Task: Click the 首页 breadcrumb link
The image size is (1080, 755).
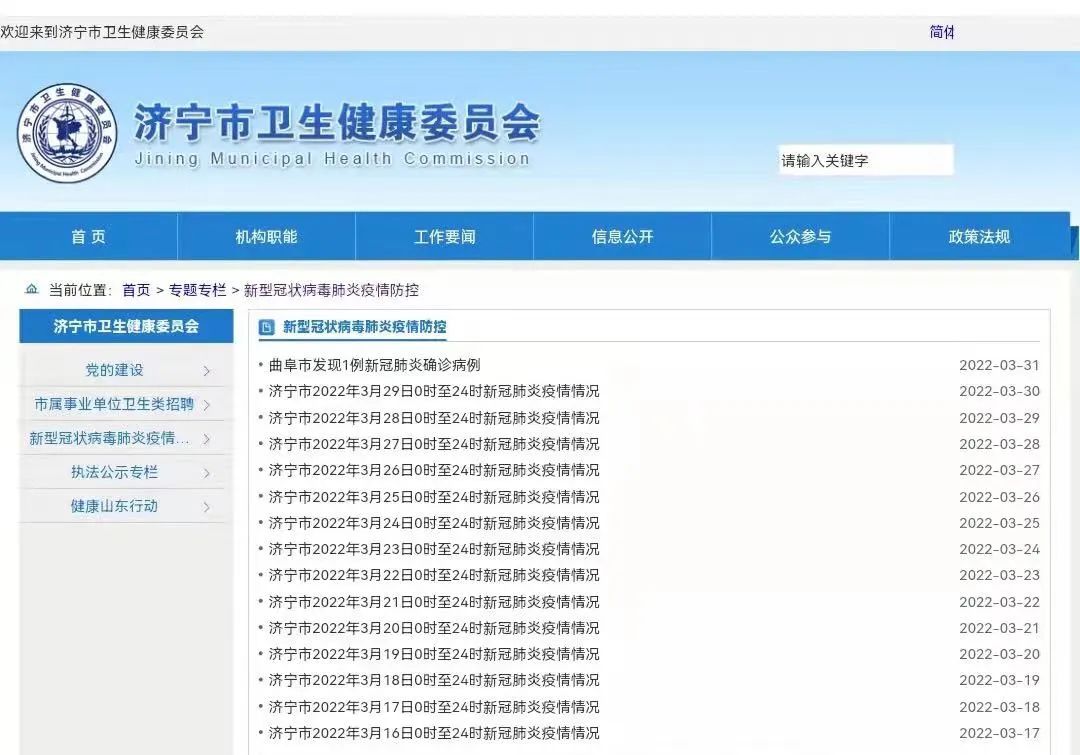Action: coord(136,290)
